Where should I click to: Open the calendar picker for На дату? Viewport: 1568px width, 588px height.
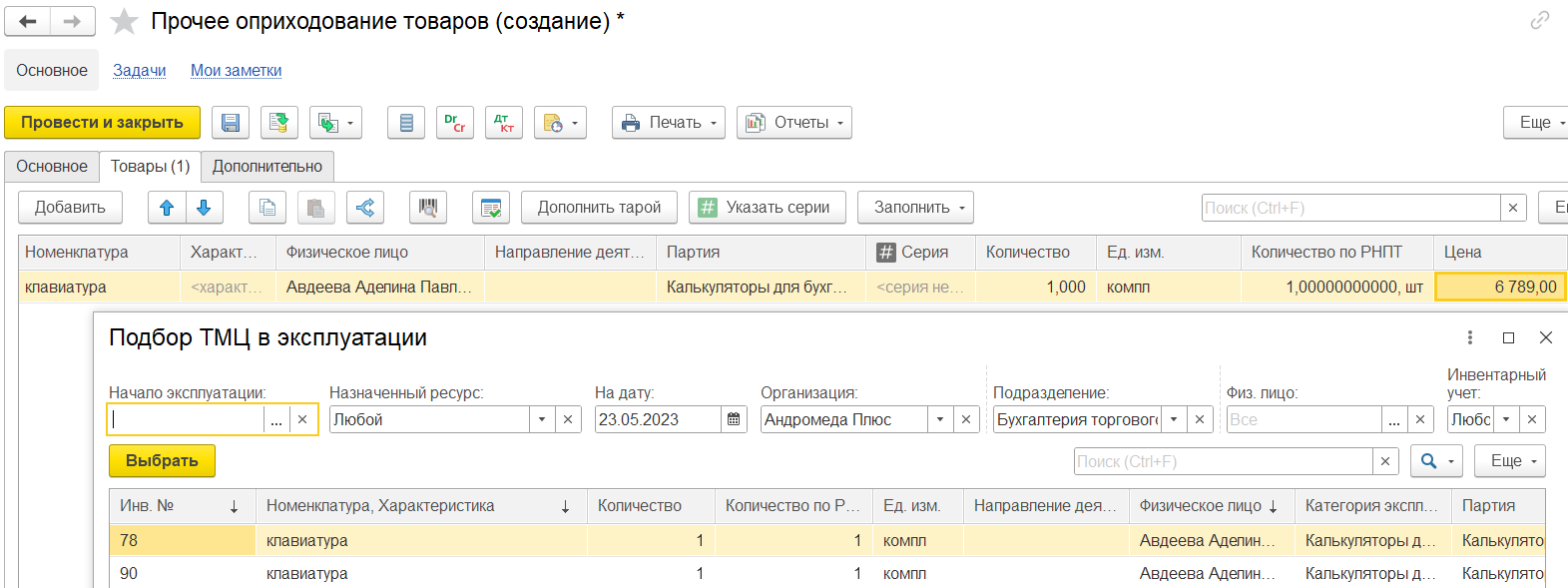734,419
